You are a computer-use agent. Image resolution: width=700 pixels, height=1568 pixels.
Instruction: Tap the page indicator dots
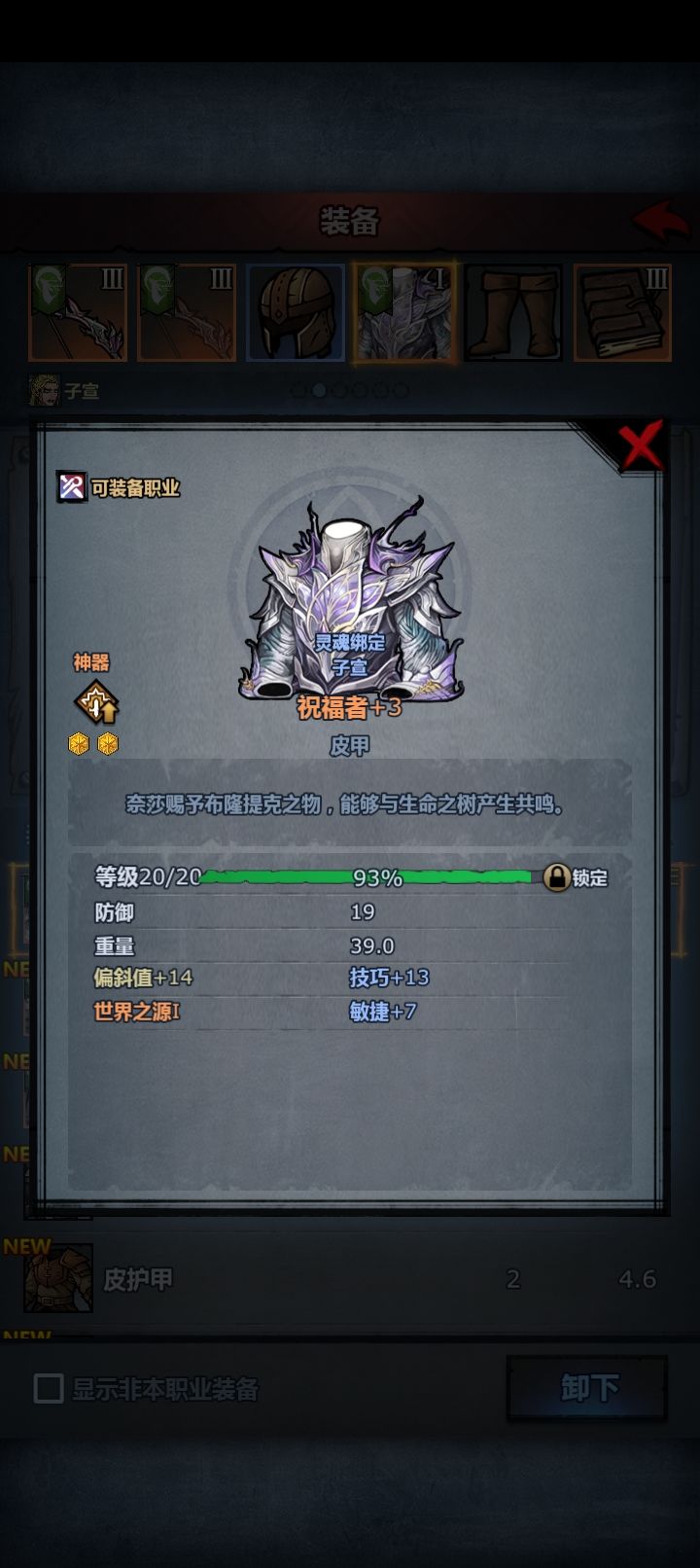(x=350, y=390)
